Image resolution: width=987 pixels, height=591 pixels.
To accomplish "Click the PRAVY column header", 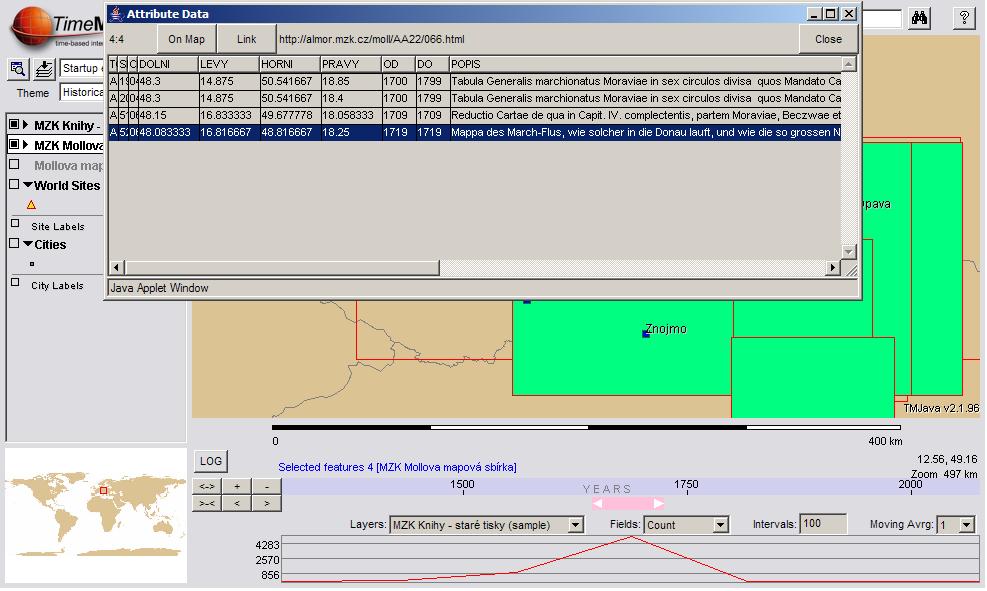I will coord(351,64).
